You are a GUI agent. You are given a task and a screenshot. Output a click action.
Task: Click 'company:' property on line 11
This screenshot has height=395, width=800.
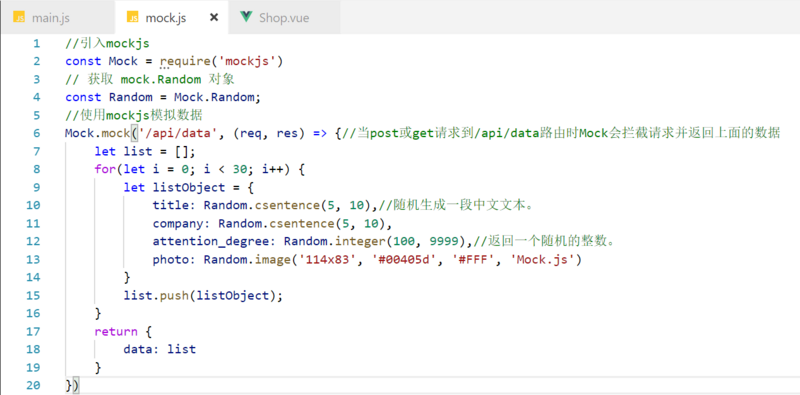coord(182,224)
